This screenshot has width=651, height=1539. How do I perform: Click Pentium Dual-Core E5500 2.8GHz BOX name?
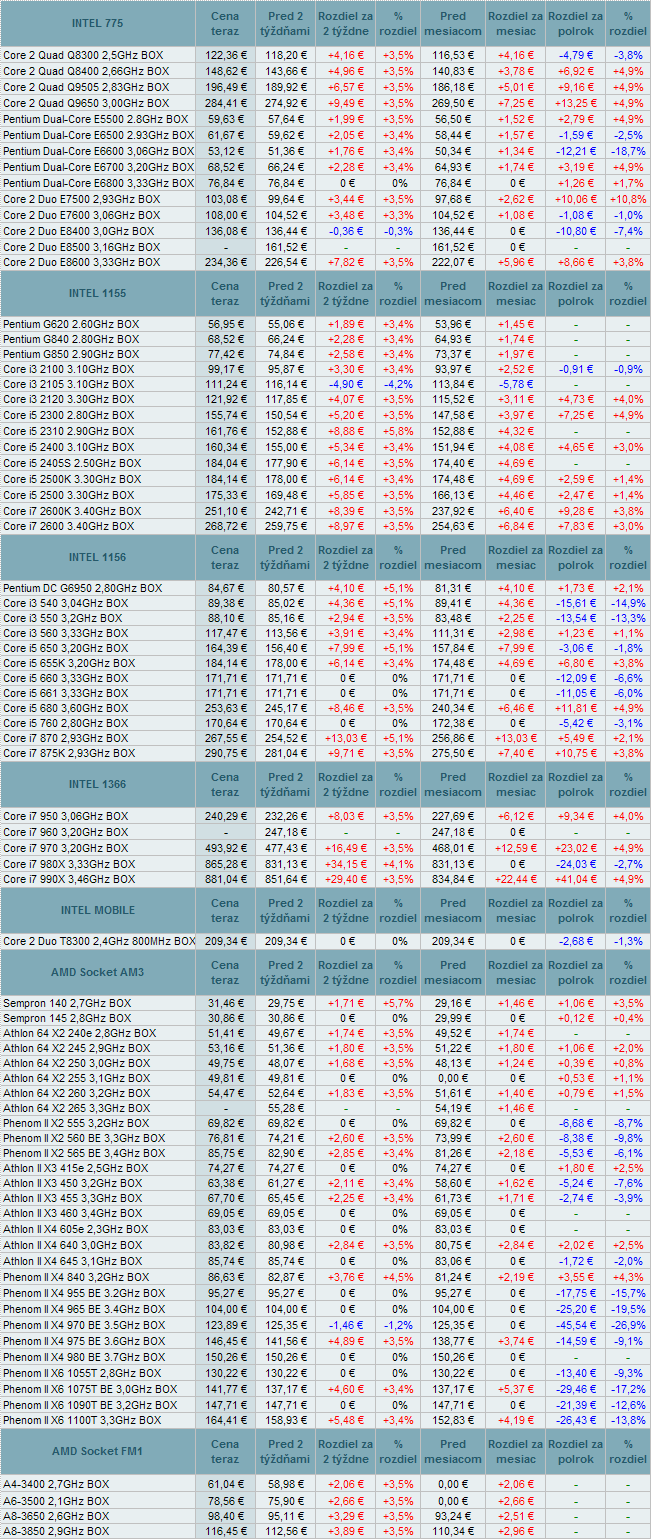point(96,119)
